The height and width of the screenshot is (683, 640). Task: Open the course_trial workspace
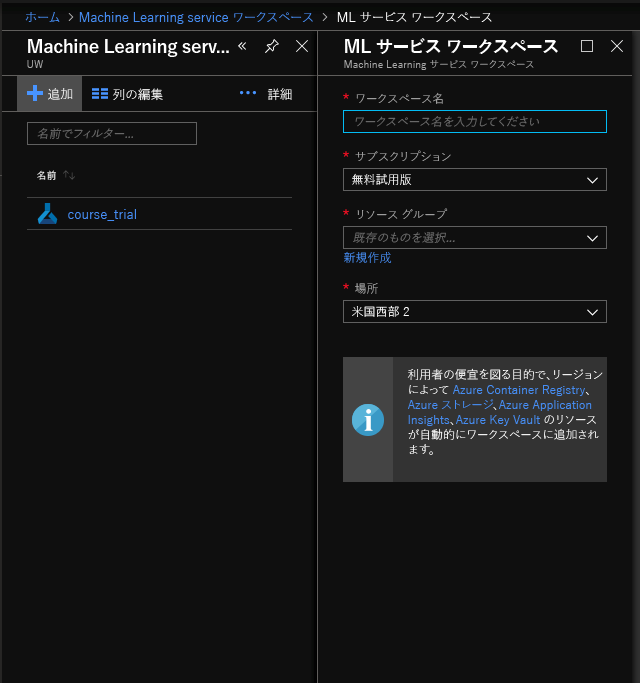[102, 214]
